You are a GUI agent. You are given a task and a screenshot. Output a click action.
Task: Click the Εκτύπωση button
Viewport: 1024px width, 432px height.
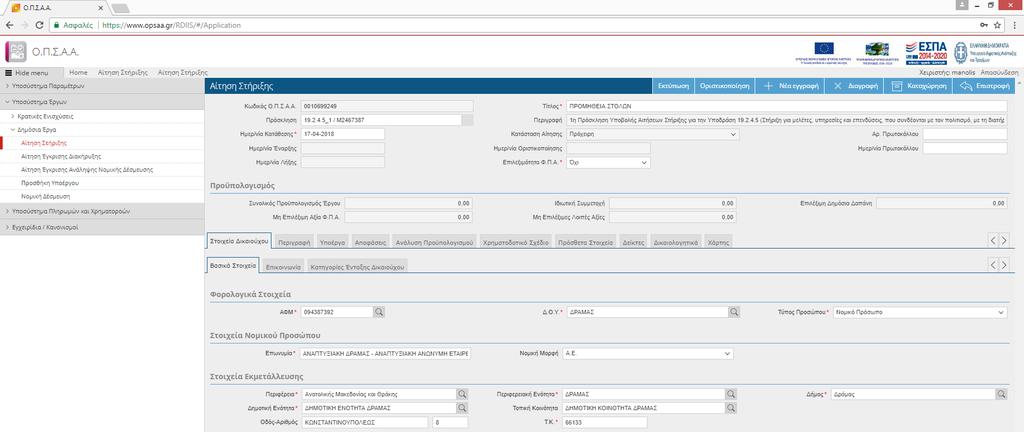(673, 86)
